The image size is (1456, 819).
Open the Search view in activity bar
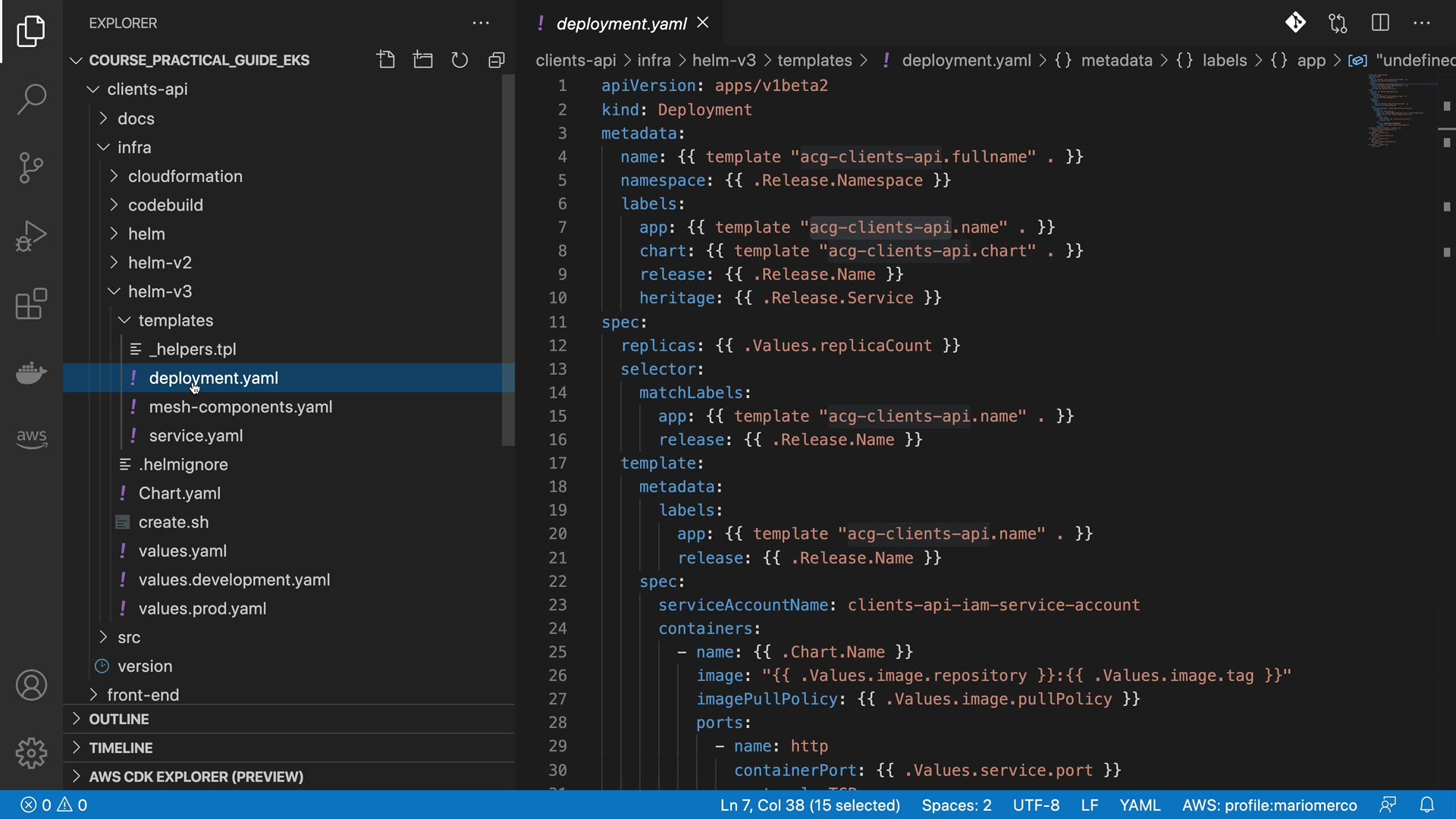coord(31,99)
